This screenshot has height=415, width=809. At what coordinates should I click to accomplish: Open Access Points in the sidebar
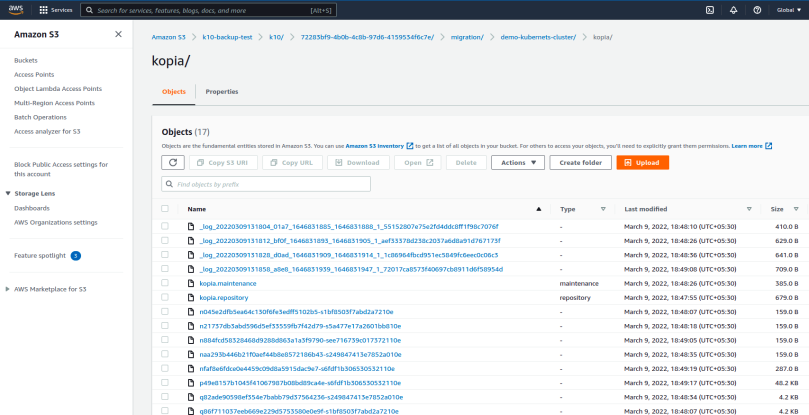34,74
